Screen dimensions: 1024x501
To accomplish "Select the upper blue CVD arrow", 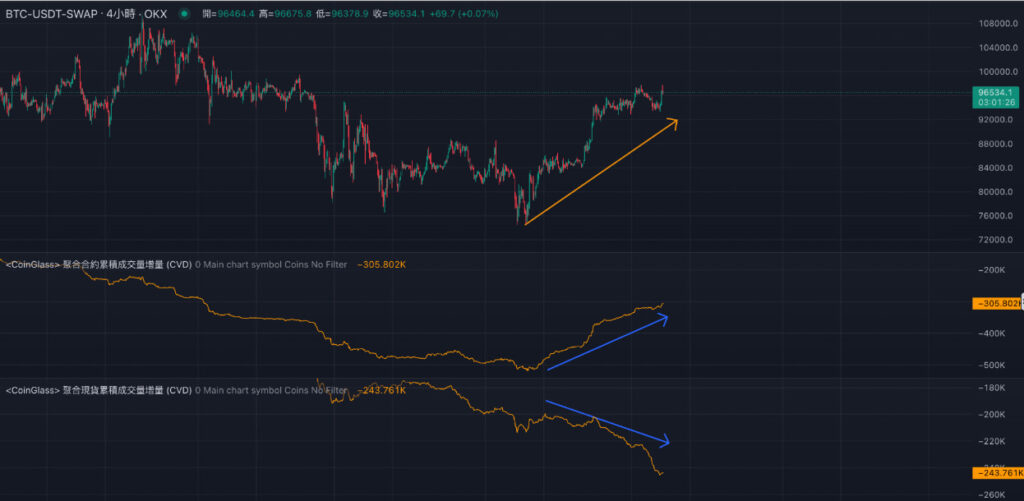I will [x=607, y=343].
